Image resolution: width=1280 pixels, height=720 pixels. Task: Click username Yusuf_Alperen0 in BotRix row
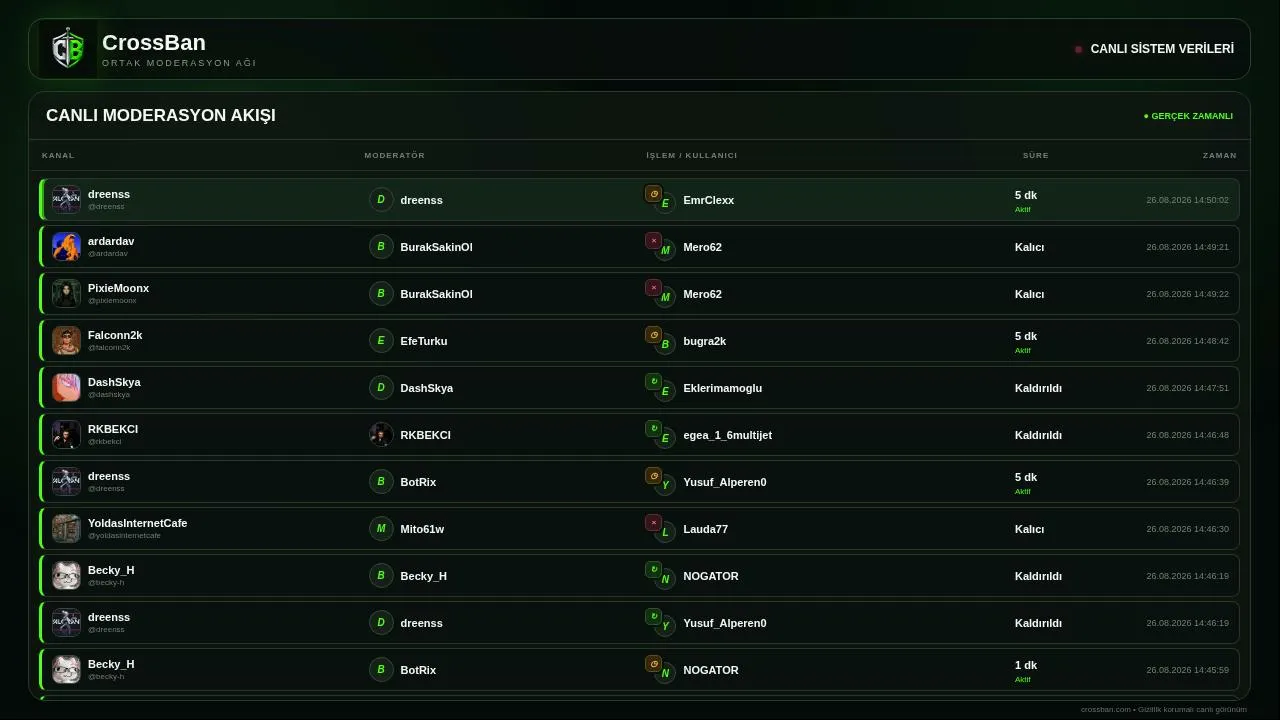(725, 482)
